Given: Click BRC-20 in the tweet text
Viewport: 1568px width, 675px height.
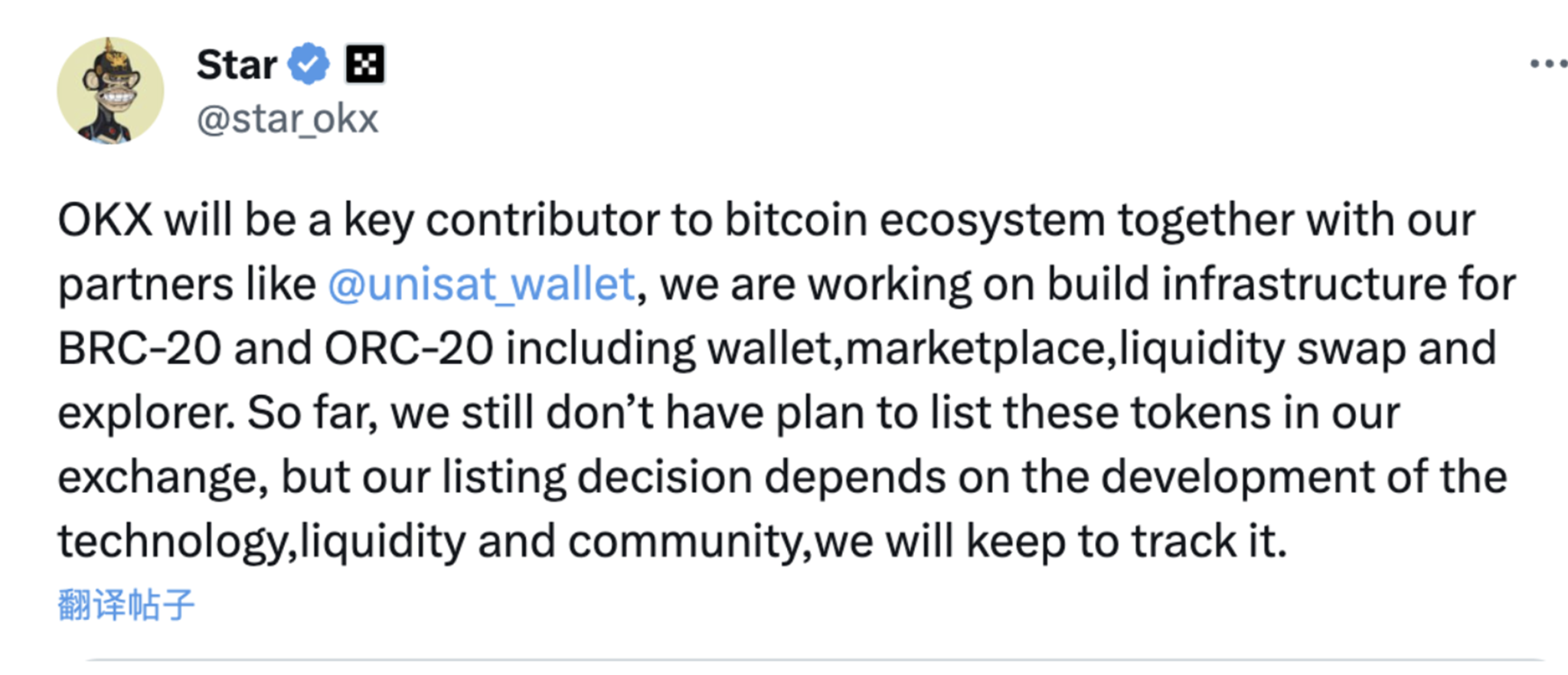Looking at the screenshot, I should (x=139, y=349).
